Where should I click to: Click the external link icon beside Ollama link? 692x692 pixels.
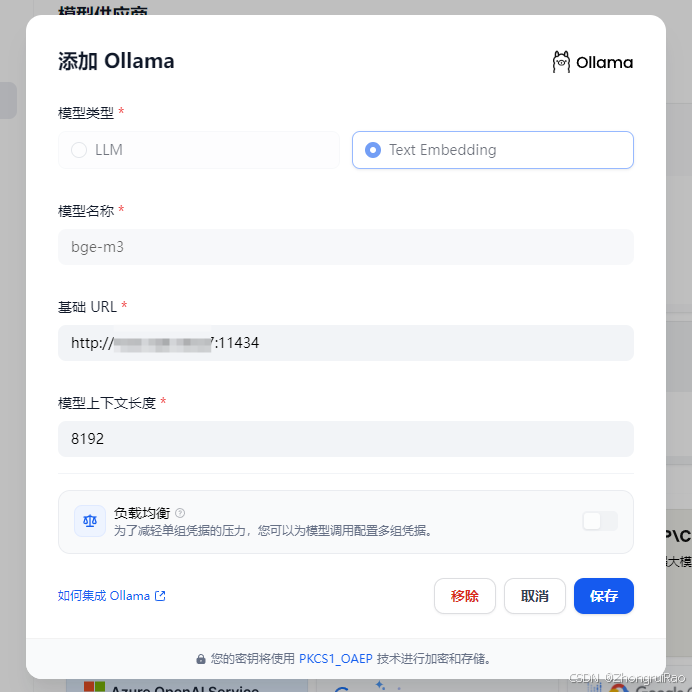point(160,596)
